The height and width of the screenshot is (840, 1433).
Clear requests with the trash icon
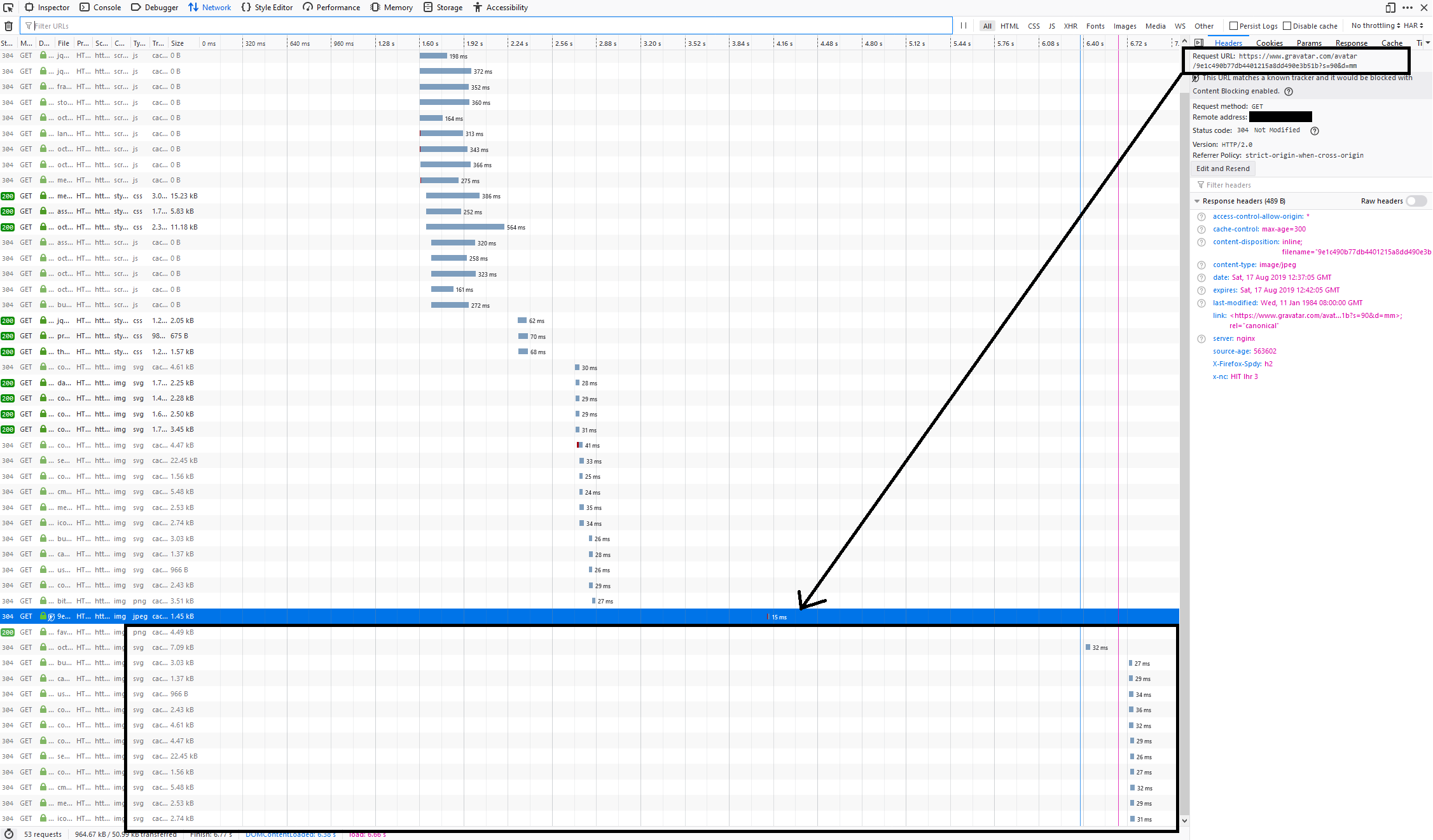pyautogui.click(x=8, y=26)
